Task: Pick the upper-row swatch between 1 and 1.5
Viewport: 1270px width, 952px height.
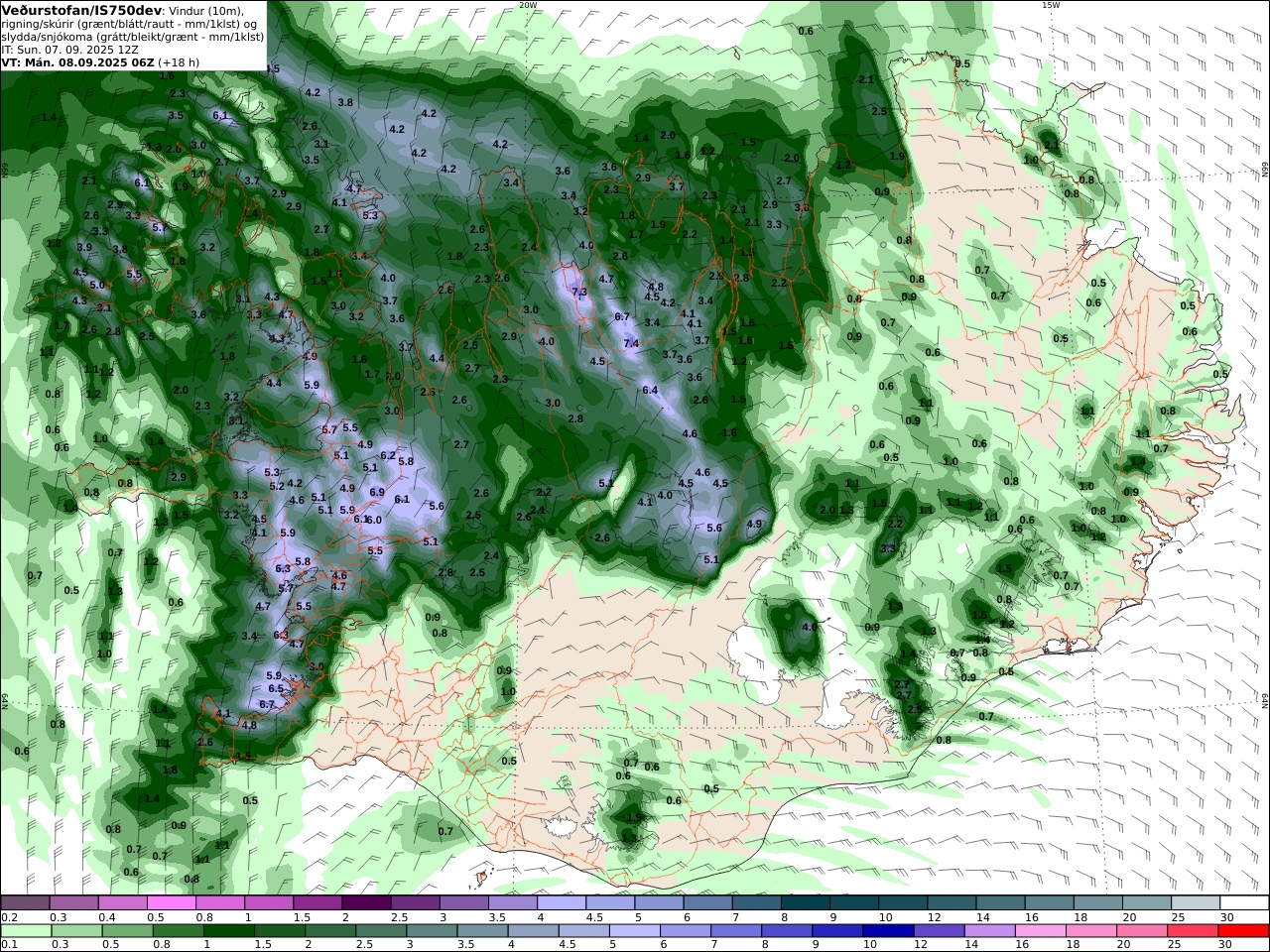Action: pos(269,902)
